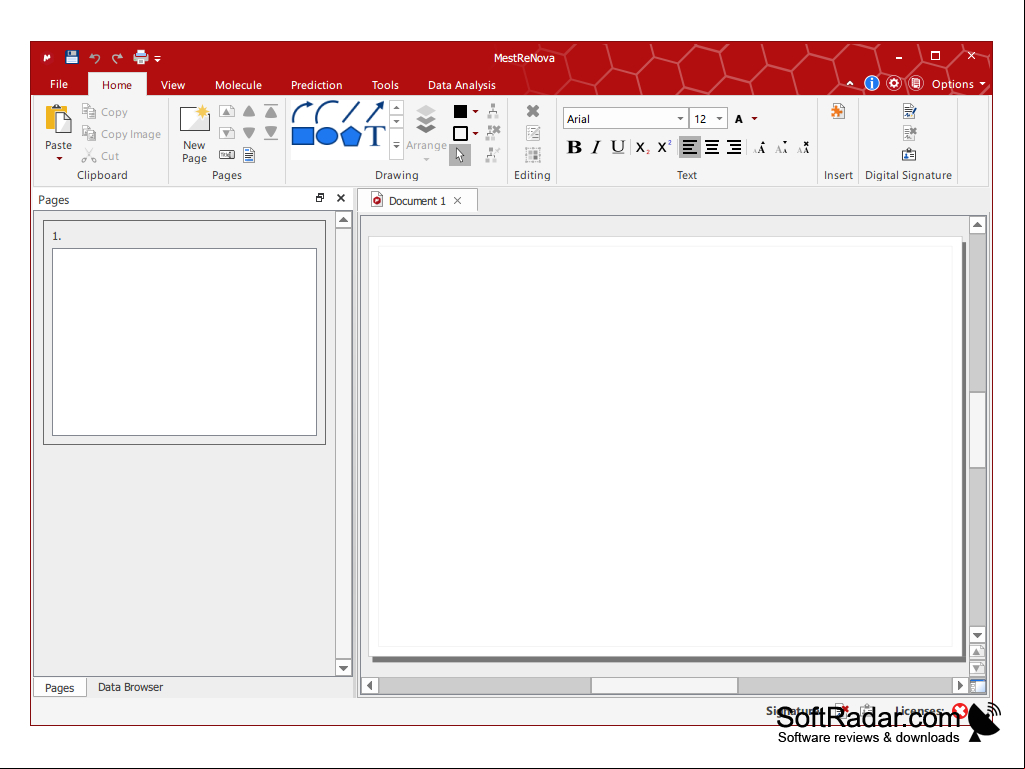This screenshot has height=769, width=1025.
Task: Click the Pages panel scroll up arrow
Action: click(x=343, y=220)
